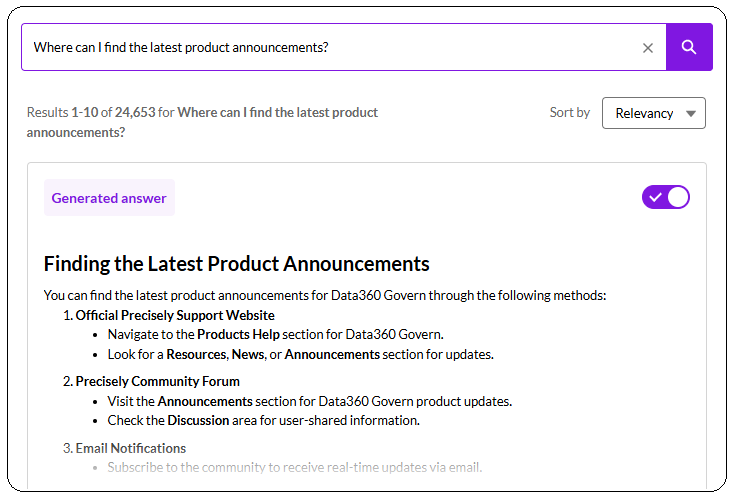Click the bold Products Help text
This screenshot has height=498, width=734.
[x=238, y=334]
